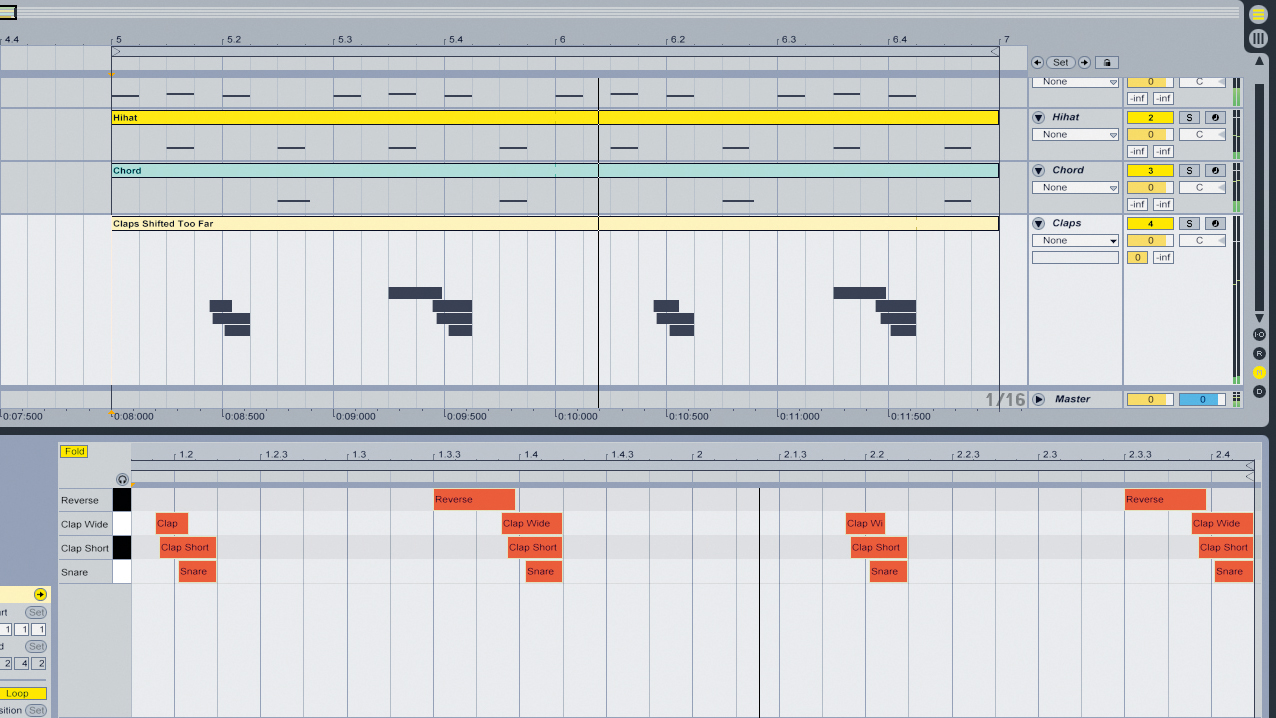Adjust the Claps track volume slider

tap(1151, 240)
